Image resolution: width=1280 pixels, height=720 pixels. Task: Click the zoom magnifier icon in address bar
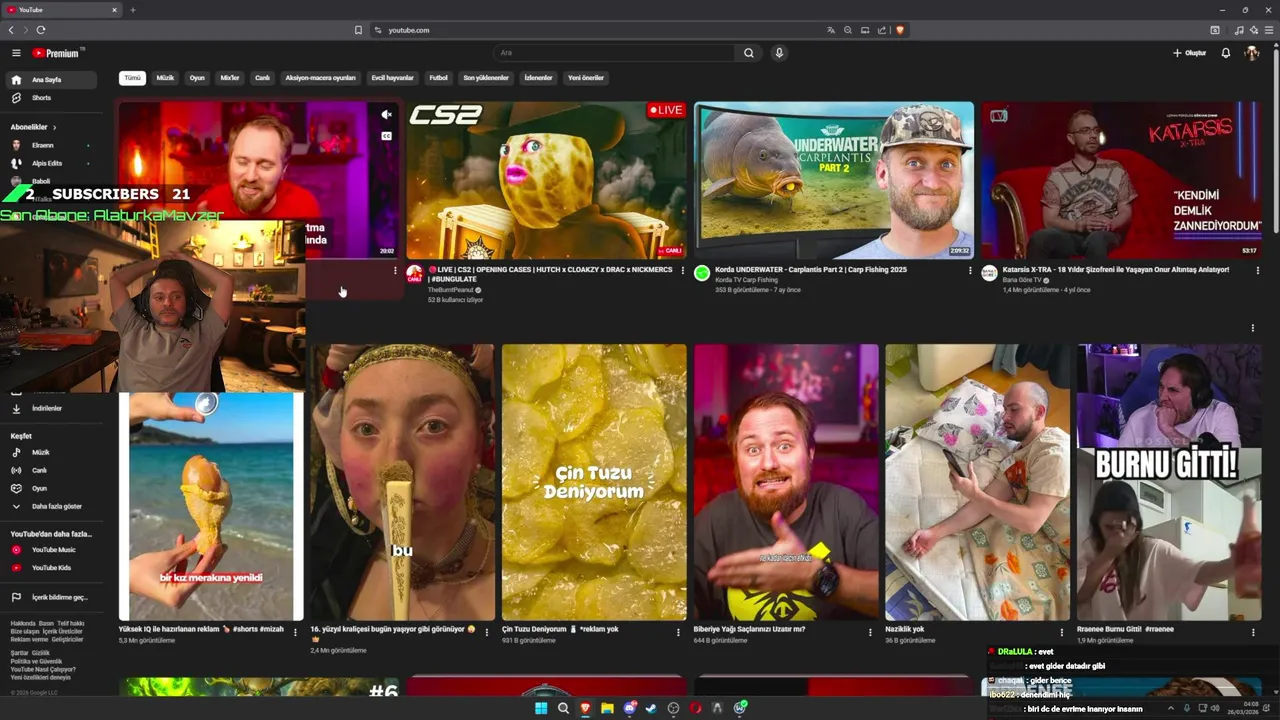tap(847, 30)
